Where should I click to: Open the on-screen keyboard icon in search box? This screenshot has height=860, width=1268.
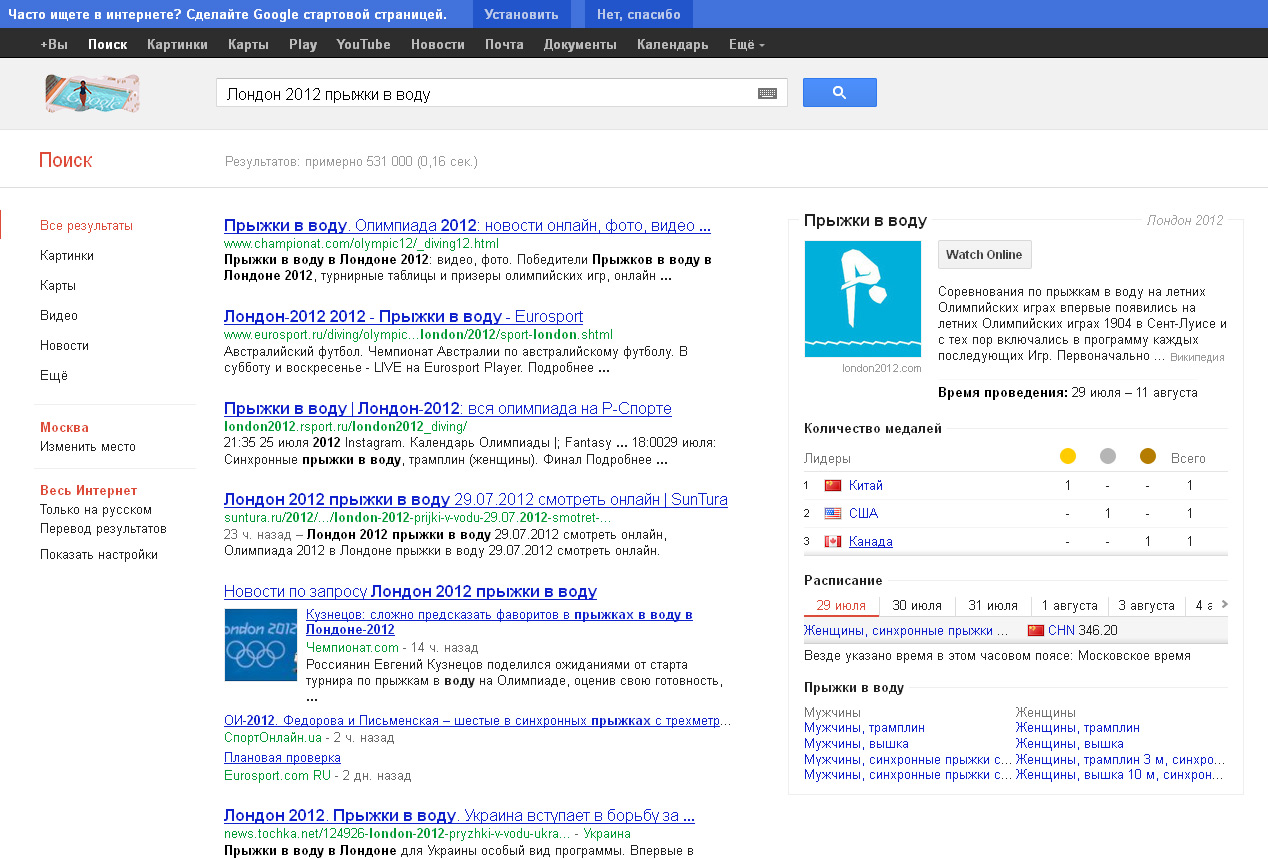767,93
